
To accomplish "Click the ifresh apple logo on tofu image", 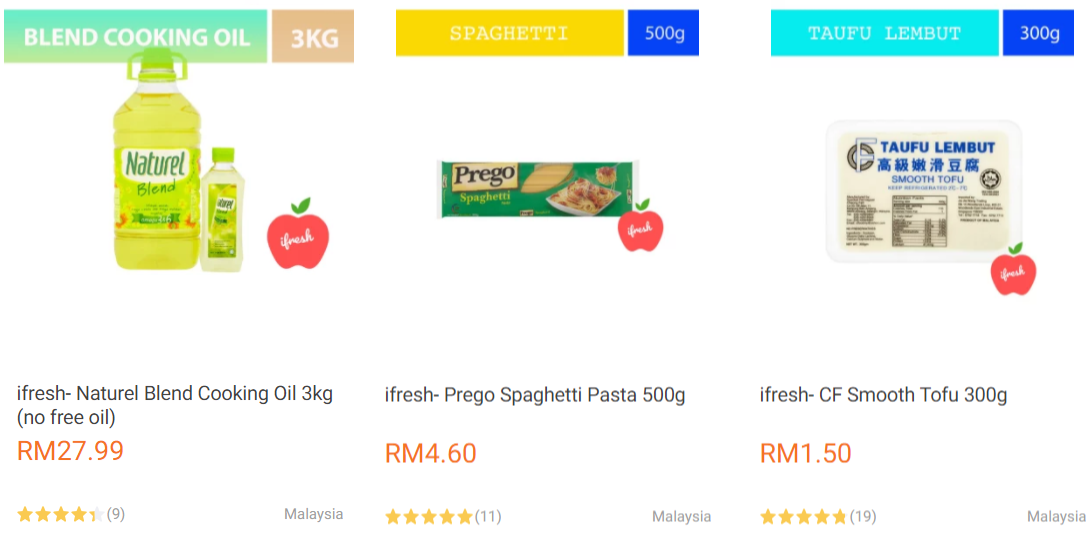I will click(1013, 270).
